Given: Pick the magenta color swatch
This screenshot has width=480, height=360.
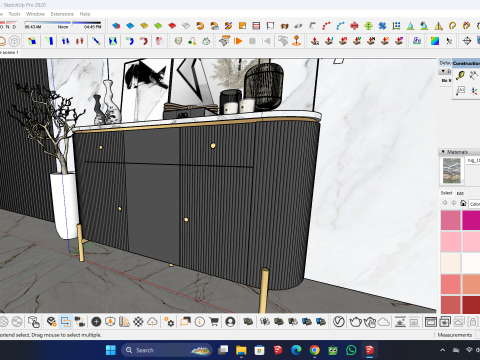Looking at the screenshot, I should pyautogui.click(x=471, y=220).
